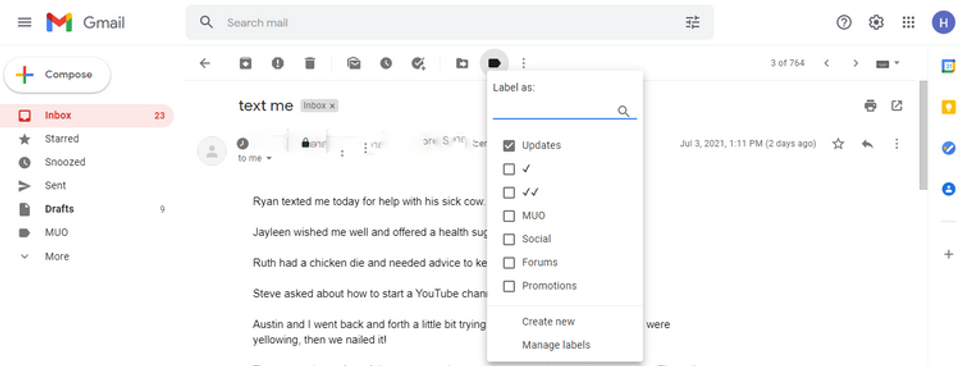960x366 pixels.
Task: Focus the Label as search field
Action: tap(554, 111)
